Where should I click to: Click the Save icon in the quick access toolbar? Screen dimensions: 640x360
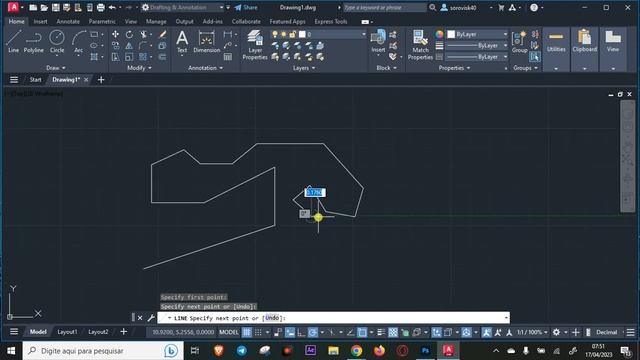tap(56, 7)
